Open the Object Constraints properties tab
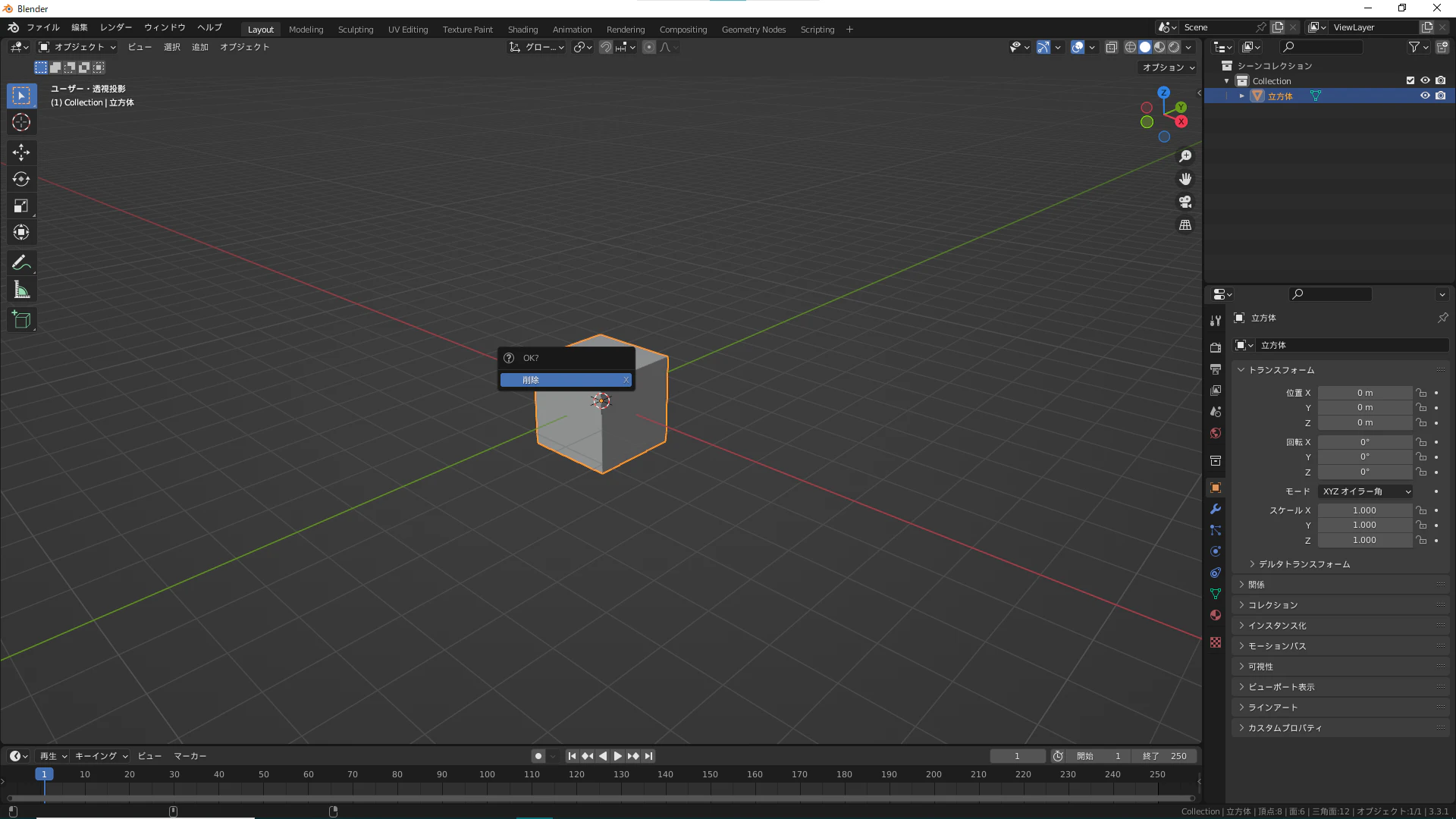 tap(1216, 573)
